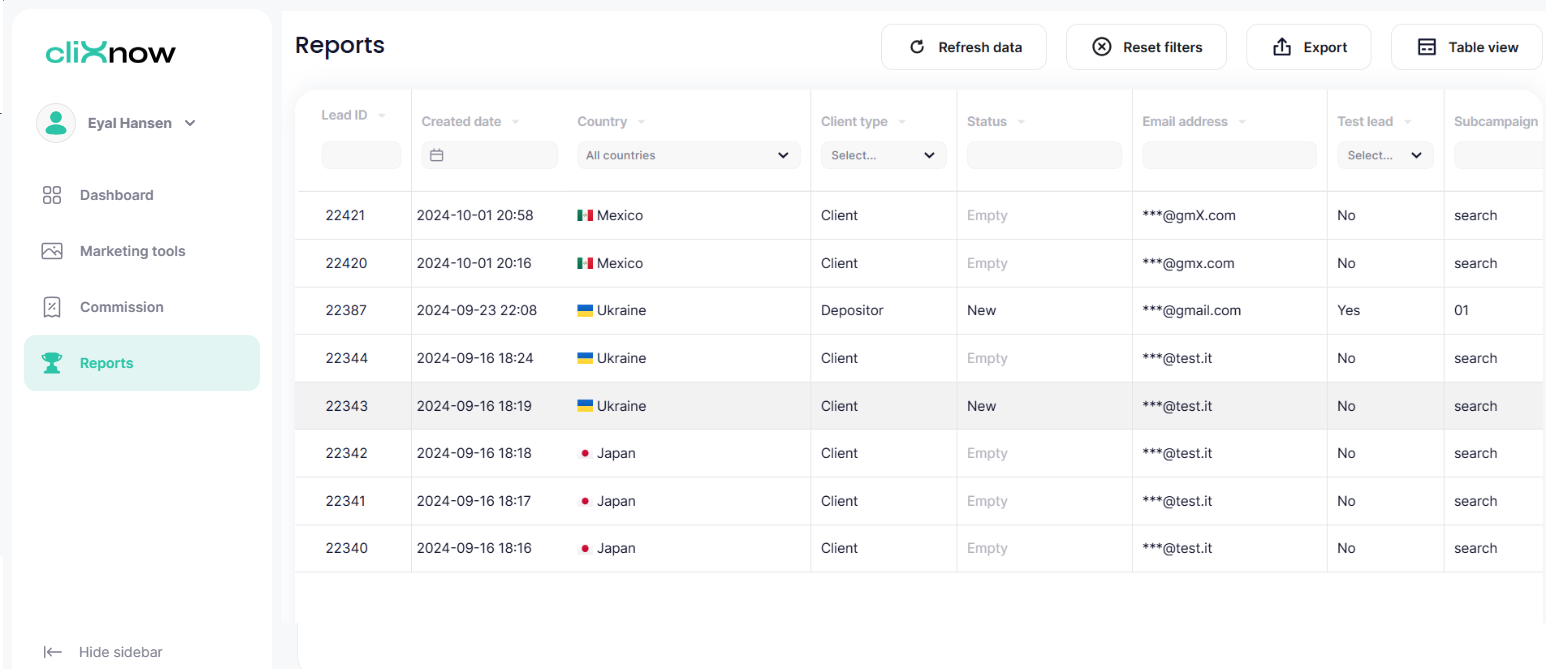Expand the Eyal Hansen account menu
Viewport: 1546px width, 669px height.
click(x=190, y=123)
